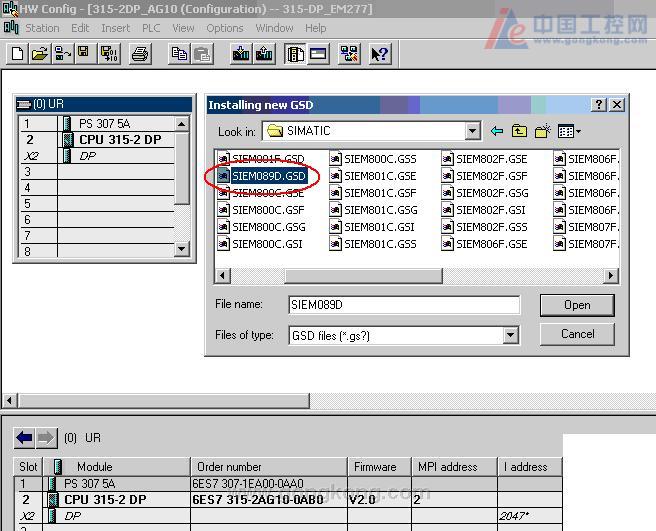656x531 pixels.
Task: Click the address overview window icon
Action: click(x=319, y=54)
